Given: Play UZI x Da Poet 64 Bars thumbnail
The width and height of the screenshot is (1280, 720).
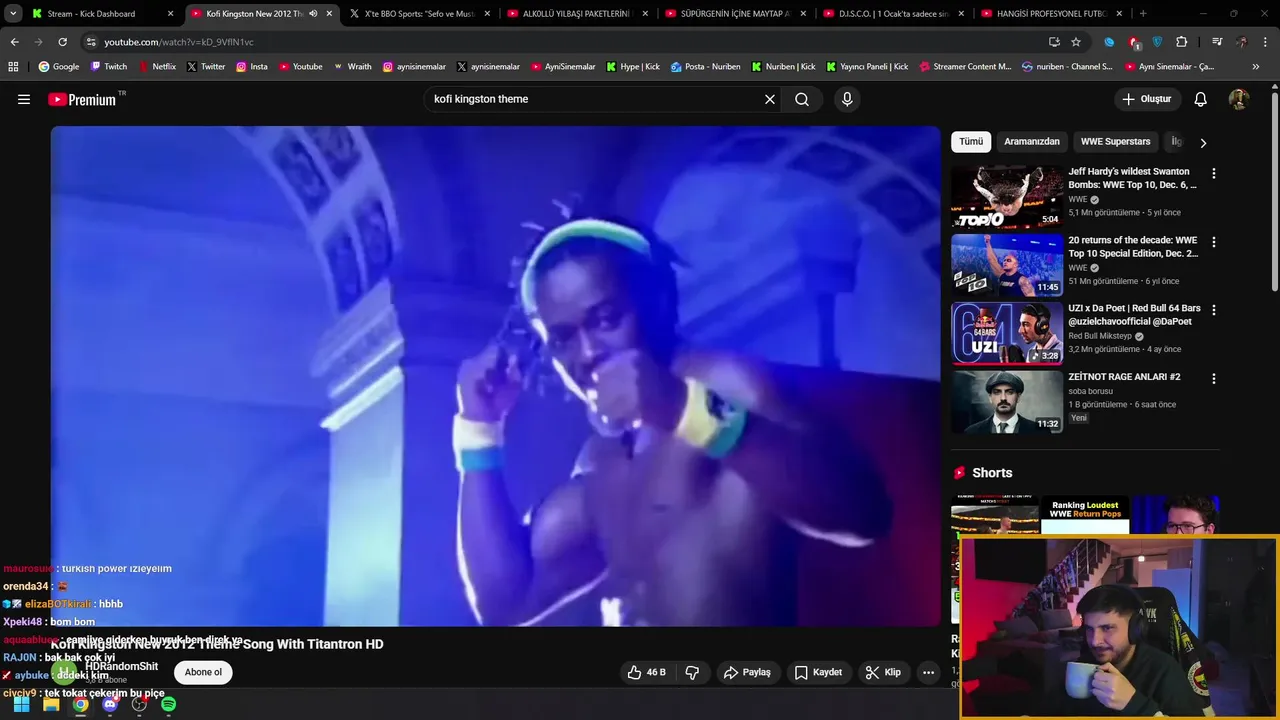Looking at the screenshot, I should [x=1007, y=333].
